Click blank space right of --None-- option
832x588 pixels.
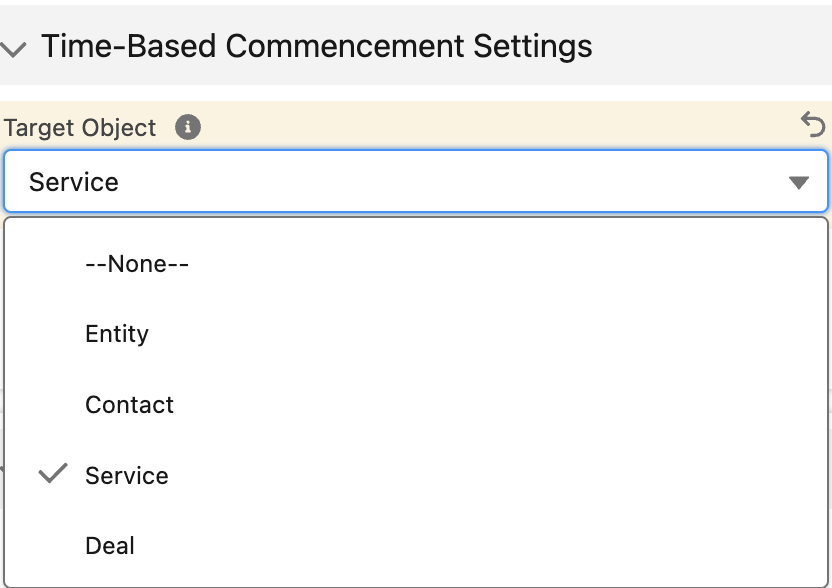504,264
